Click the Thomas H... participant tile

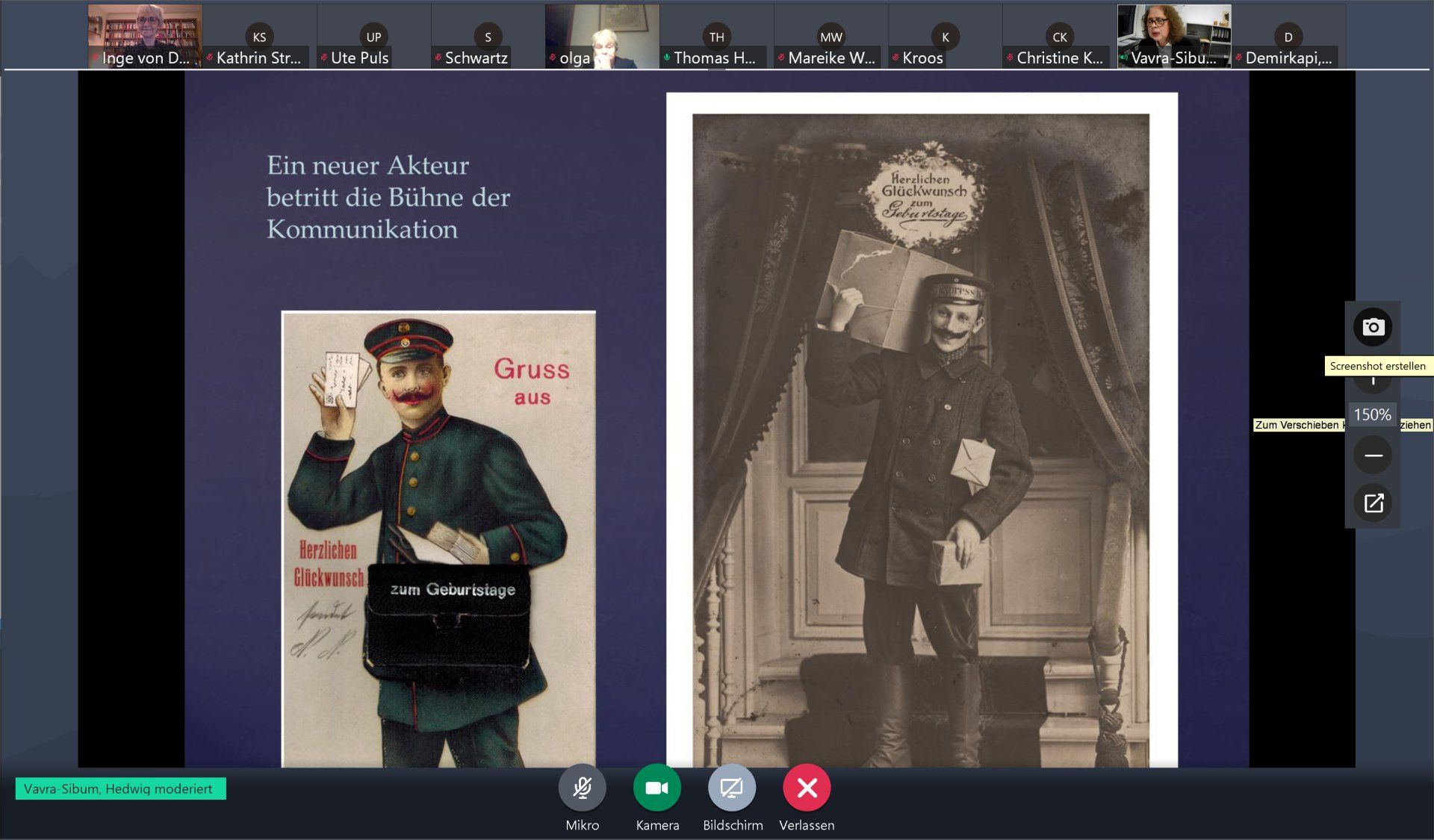(x=716, y=37)
